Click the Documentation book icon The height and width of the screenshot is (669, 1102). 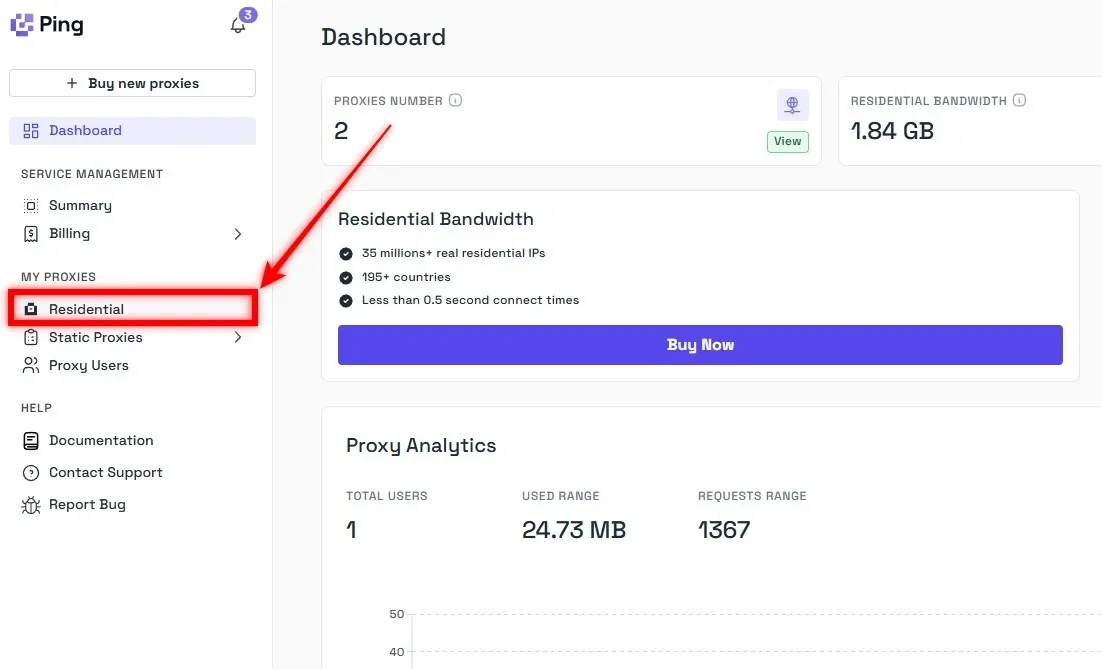31,441
